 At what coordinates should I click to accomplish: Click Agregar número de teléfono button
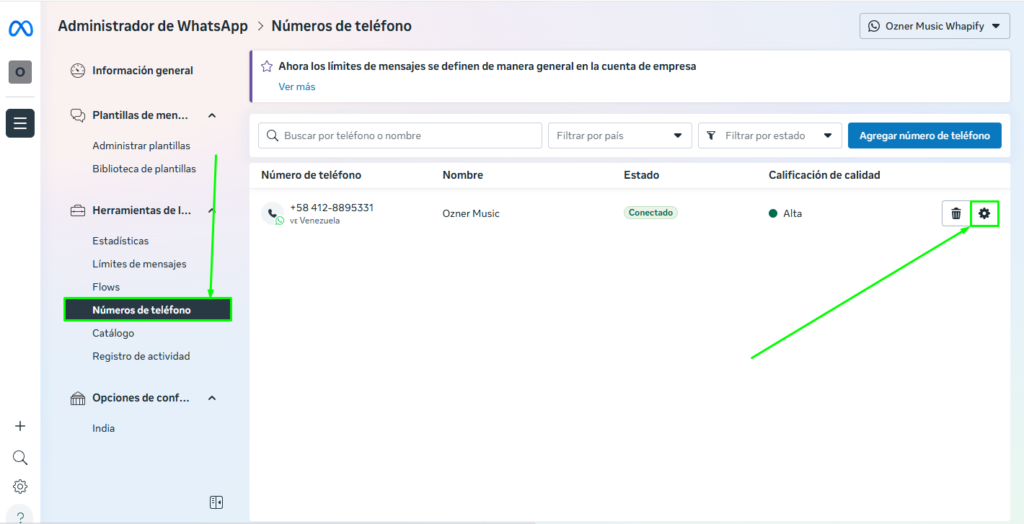pos(925,136)
